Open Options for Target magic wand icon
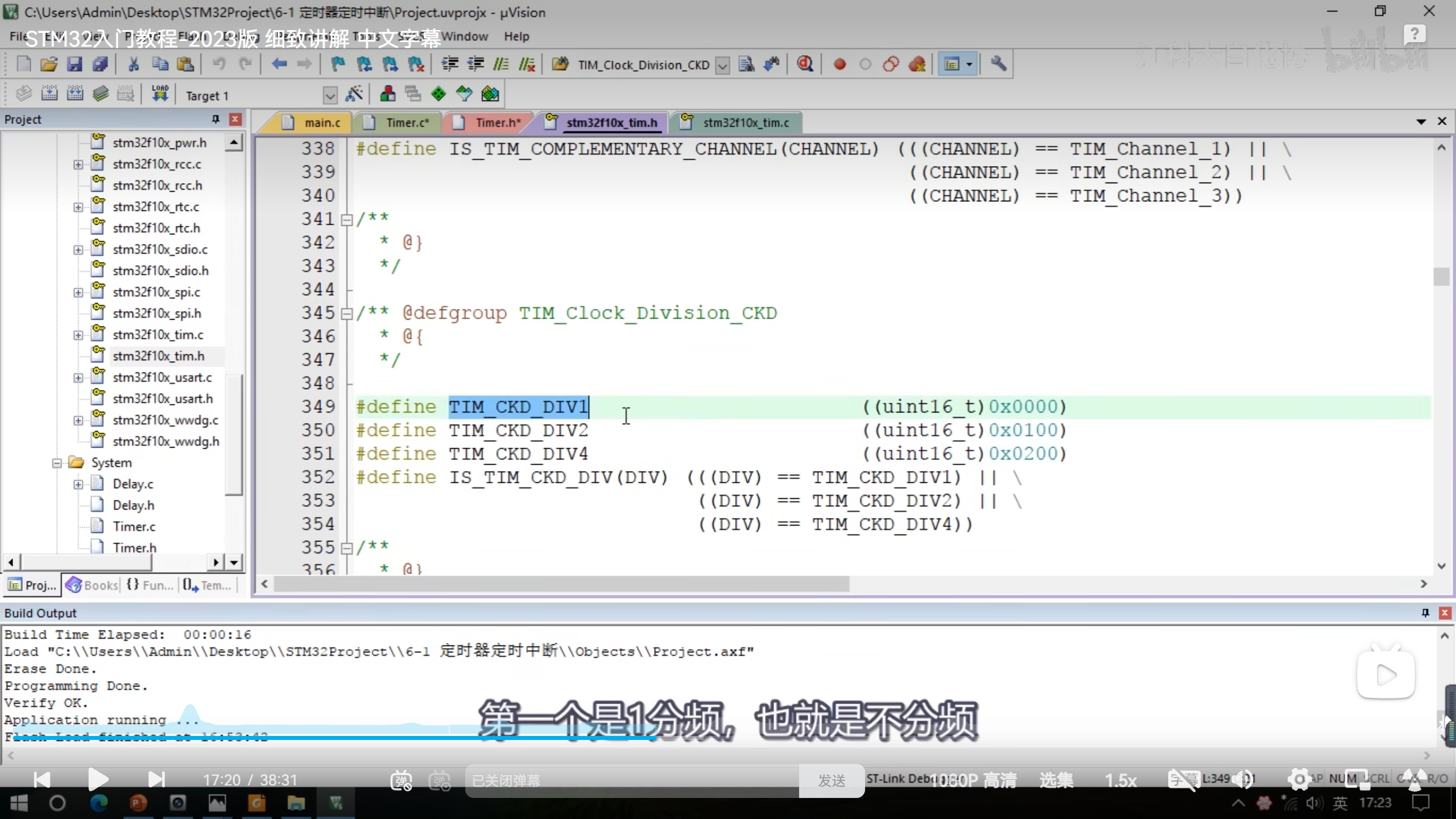 (354, 94)
